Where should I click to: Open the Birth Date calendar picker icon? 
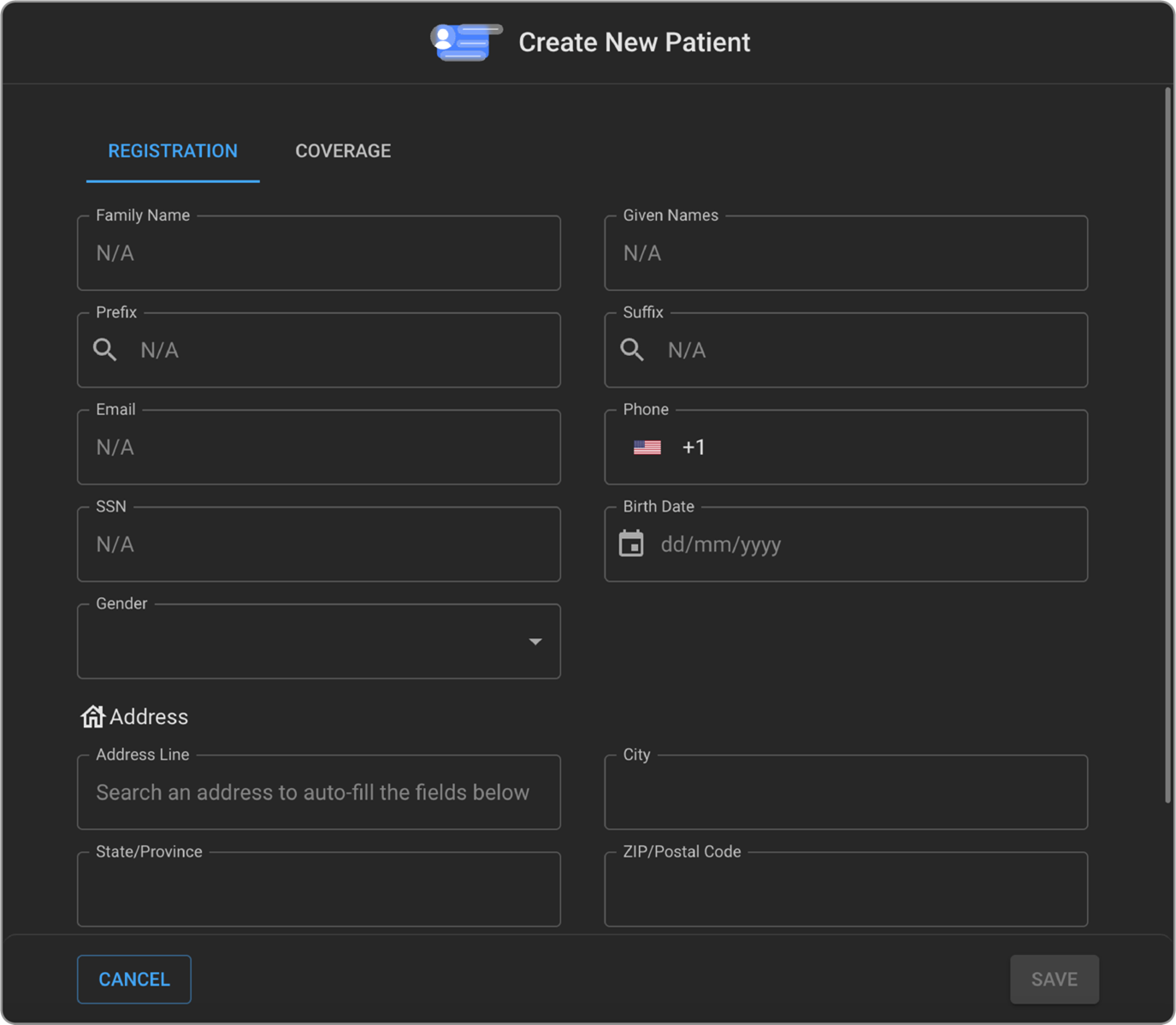click(631, 544)
